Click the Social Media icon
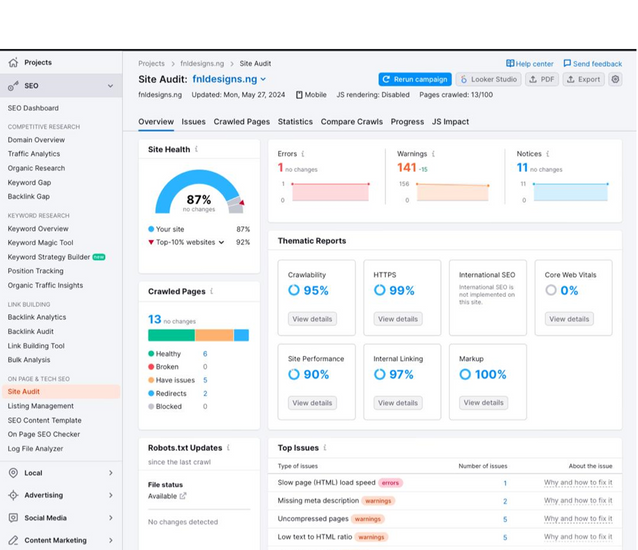Image resolution: width=638 pixels, height=550 pixels. coord(13,518)
